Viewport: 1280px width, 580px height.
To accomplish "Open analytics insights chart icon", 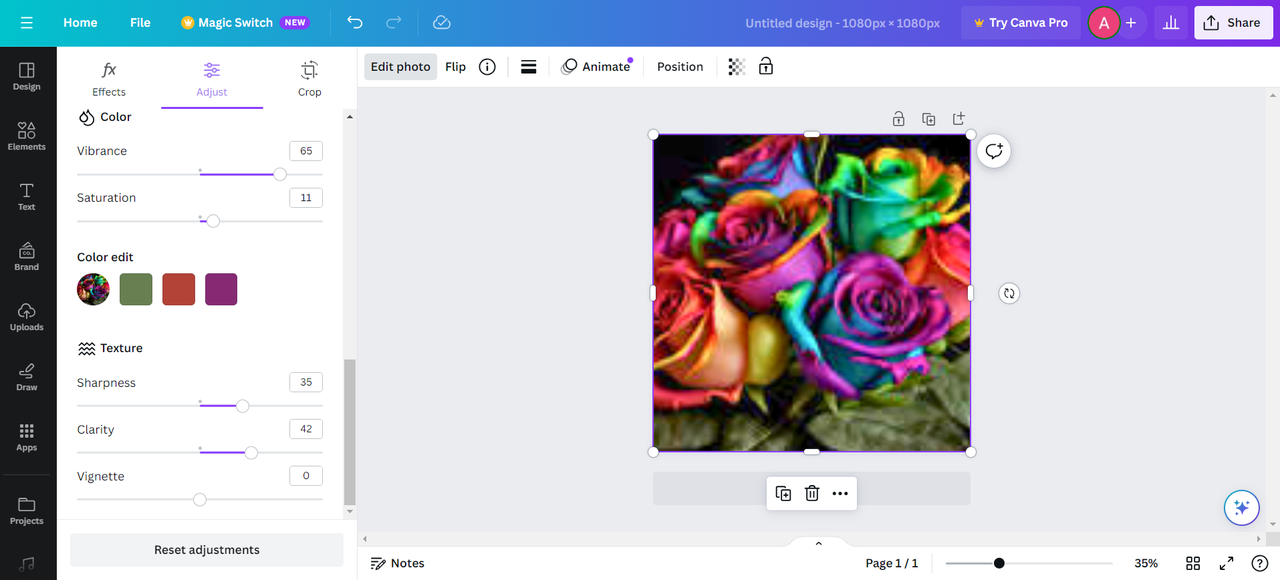I will click(1170, 22).
